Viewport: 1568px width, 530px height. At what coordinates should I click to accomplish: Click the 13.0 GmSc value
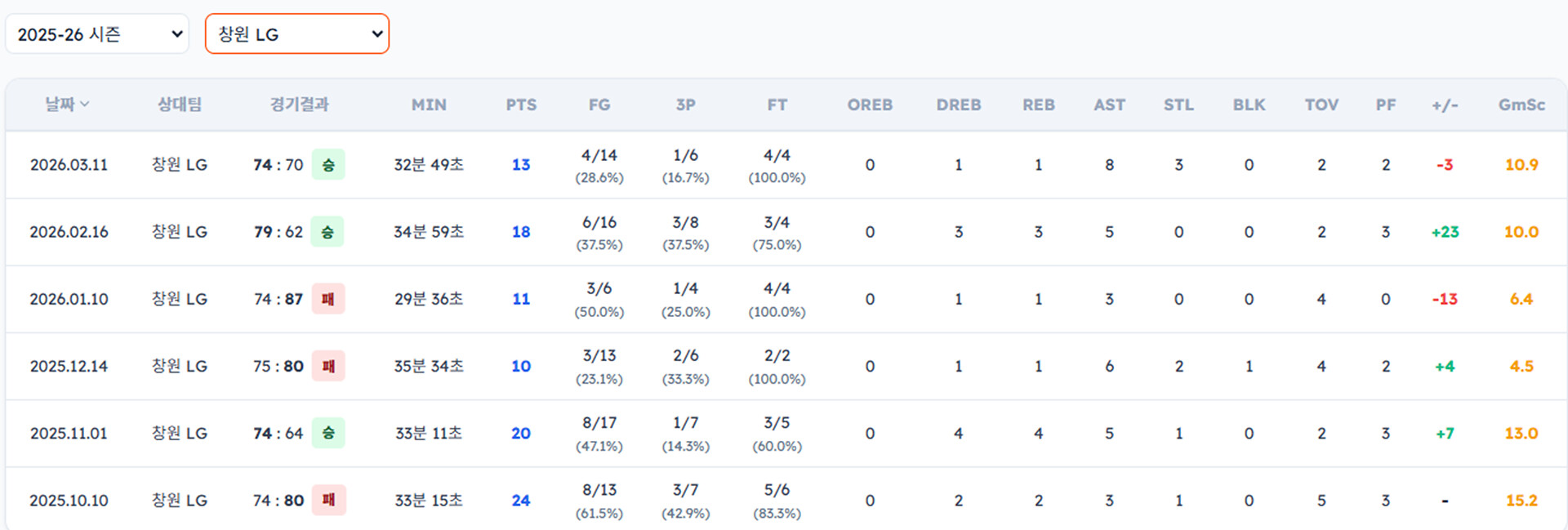[1521, 433]
